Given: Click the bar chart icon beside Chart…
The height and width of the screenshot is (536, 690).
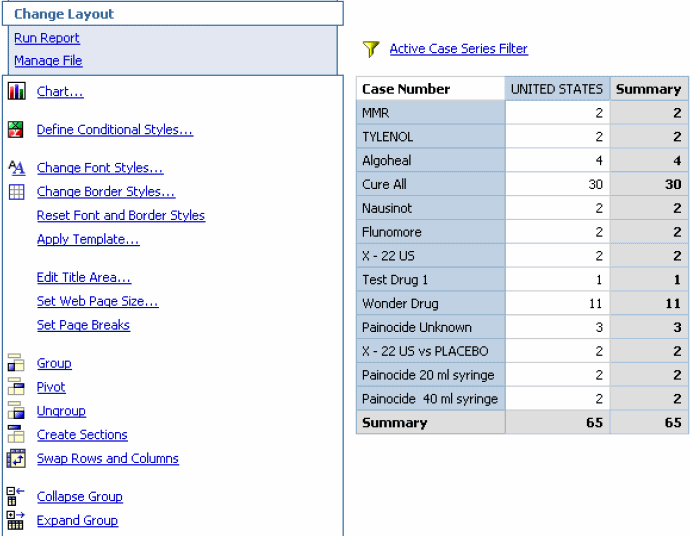Looking at the screenshot, I should point(17,91).
